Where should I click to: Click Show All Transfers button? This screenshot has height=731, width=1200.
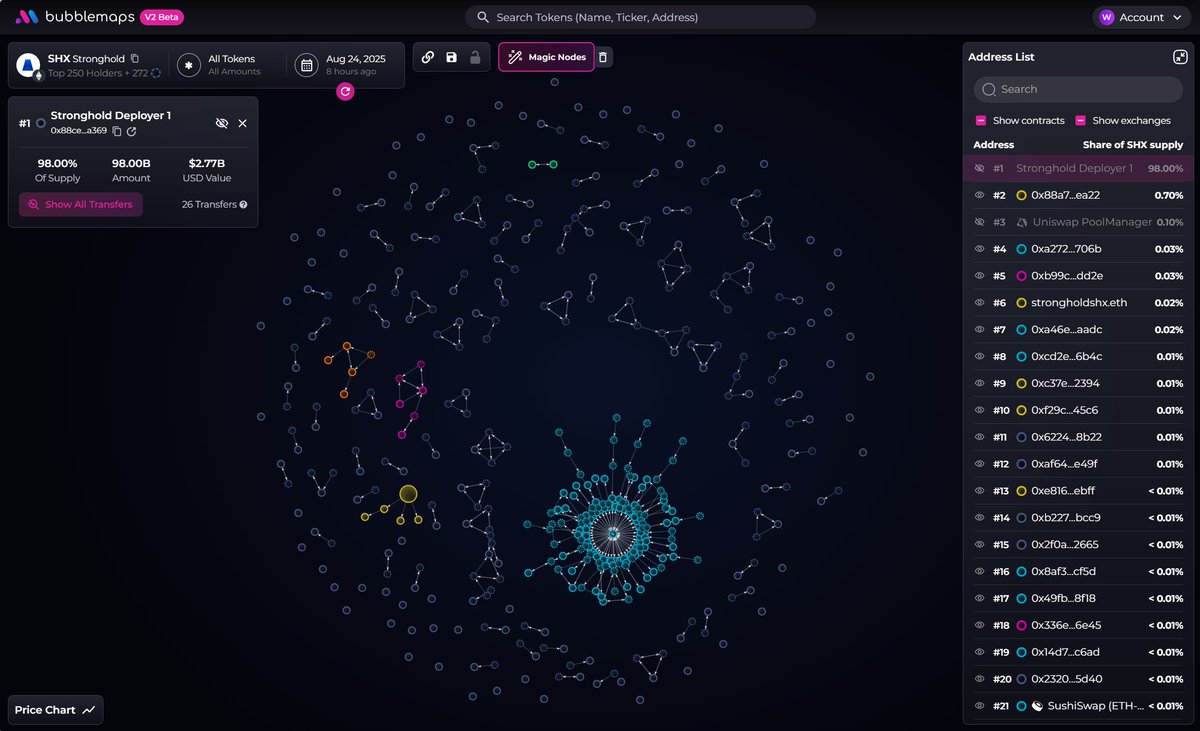point(81,204)
